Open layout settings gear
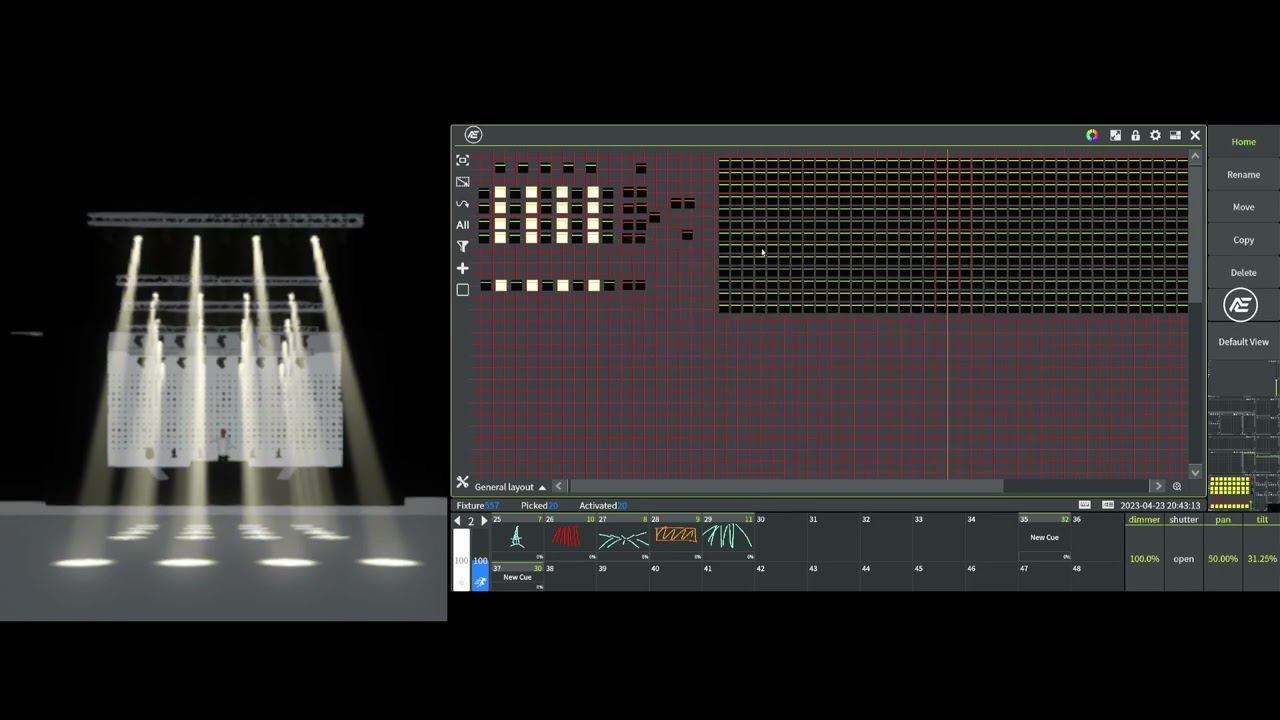This screenshot has width=1280, height=720. 1155,135
